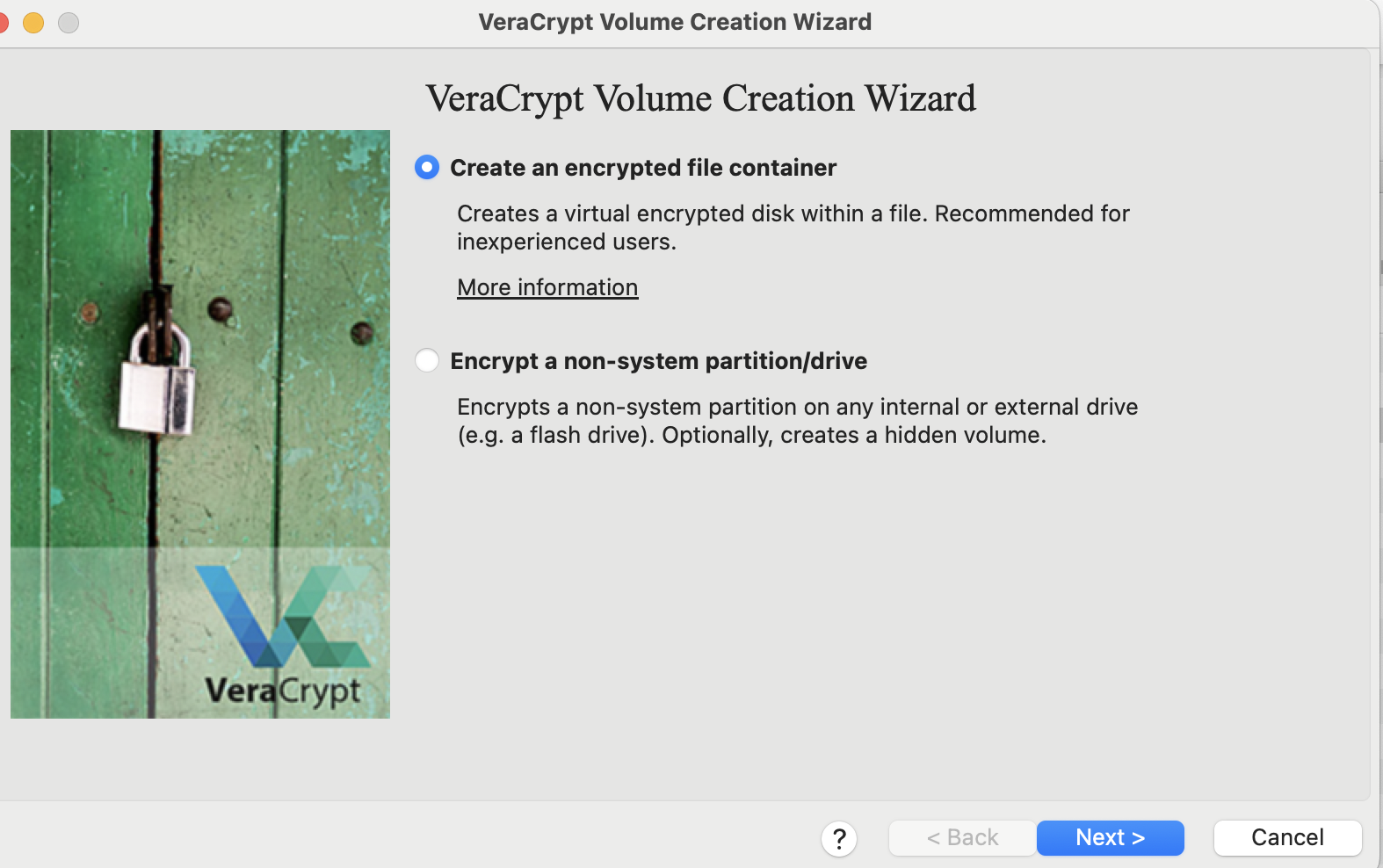Click the VeraCrypt padlock wizard image
The width and height of the screenshot is (1383, 868).
coord(200,424)
